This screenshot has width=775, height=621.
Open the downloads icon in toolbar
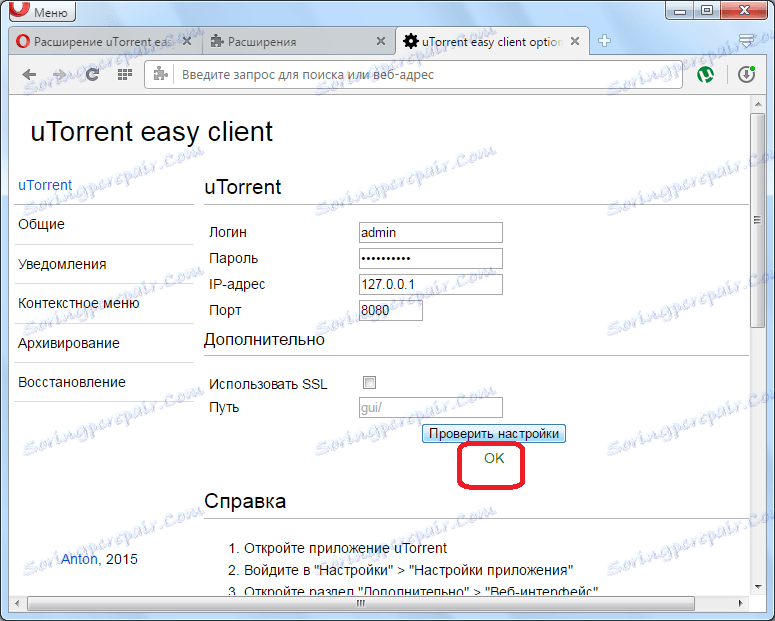746,75
